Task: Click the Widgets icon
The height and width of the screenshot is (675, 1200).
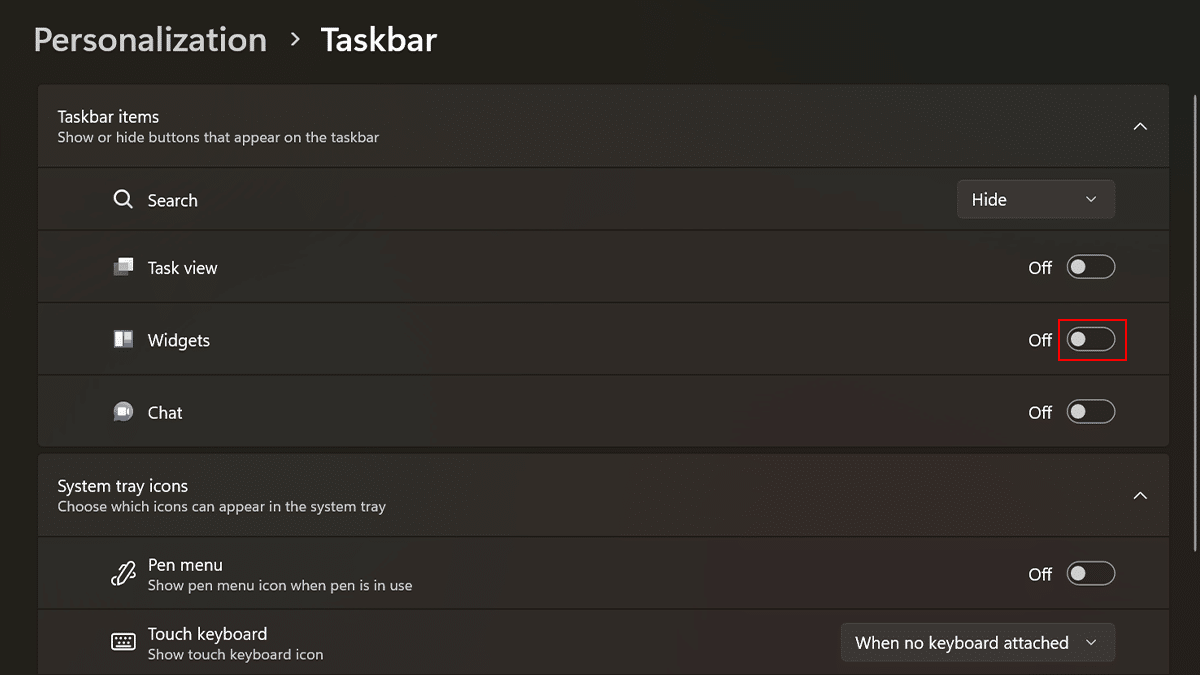Action: click(123, 340)
